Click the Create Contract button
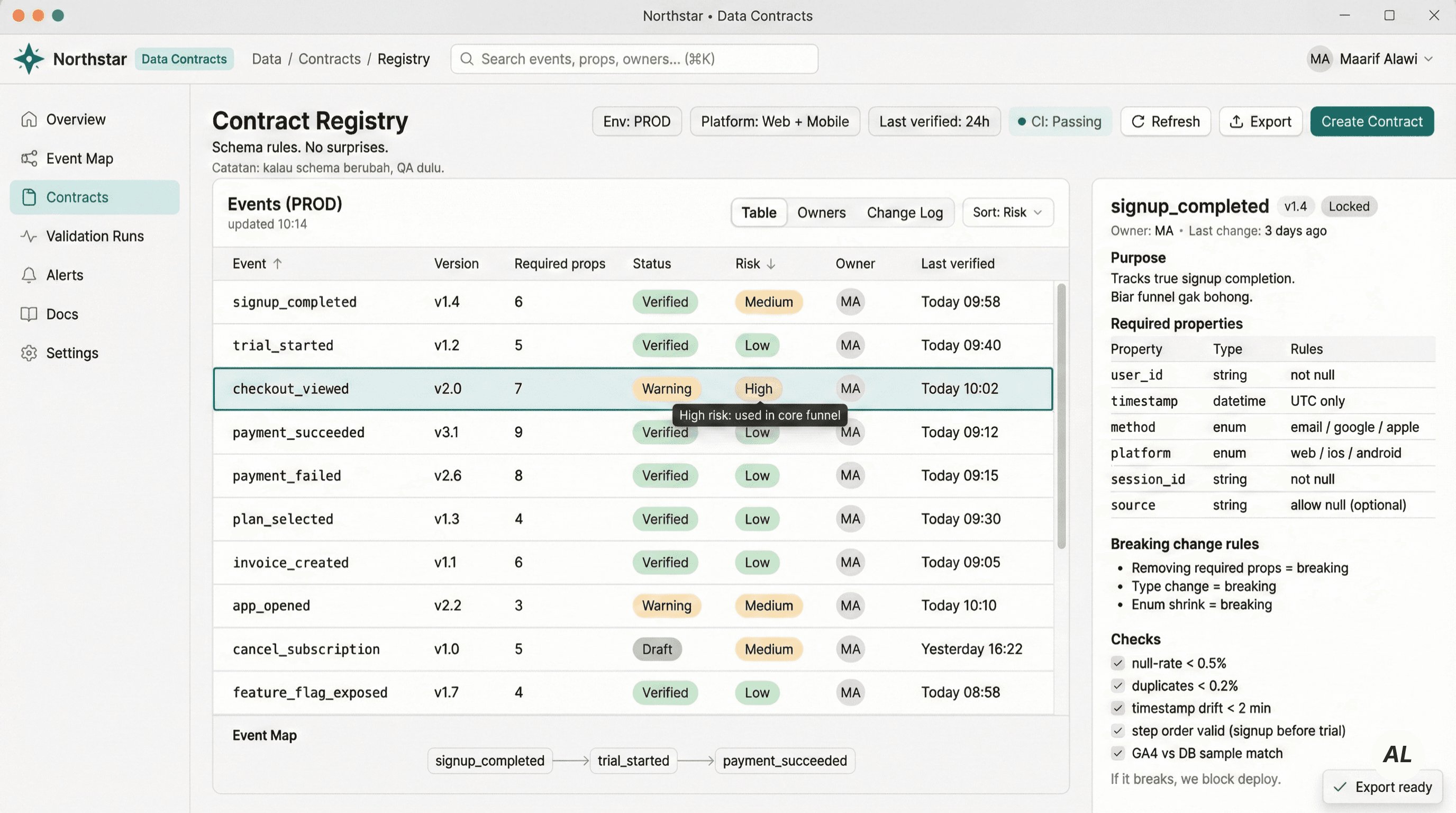Image resolution: width=1456 pixels, height=813 pixels. pos(1371,122)
